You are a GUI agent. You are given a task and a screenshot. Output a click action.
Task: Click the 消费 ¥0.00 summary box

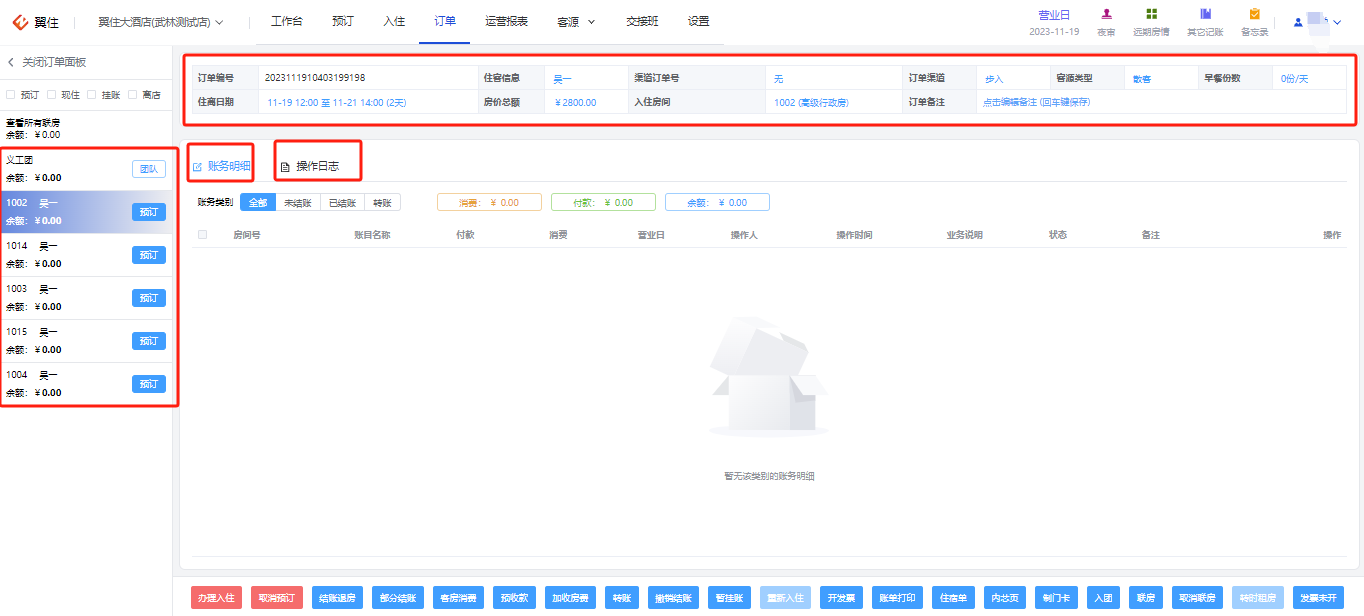pyautogui.click(x=489, y=202)
